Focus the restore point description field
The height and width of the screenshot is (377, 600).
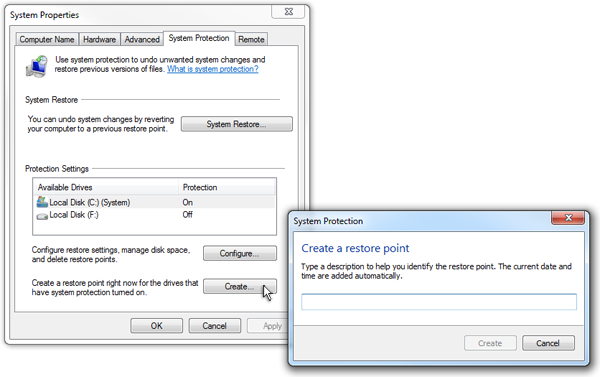pos(439,302)
